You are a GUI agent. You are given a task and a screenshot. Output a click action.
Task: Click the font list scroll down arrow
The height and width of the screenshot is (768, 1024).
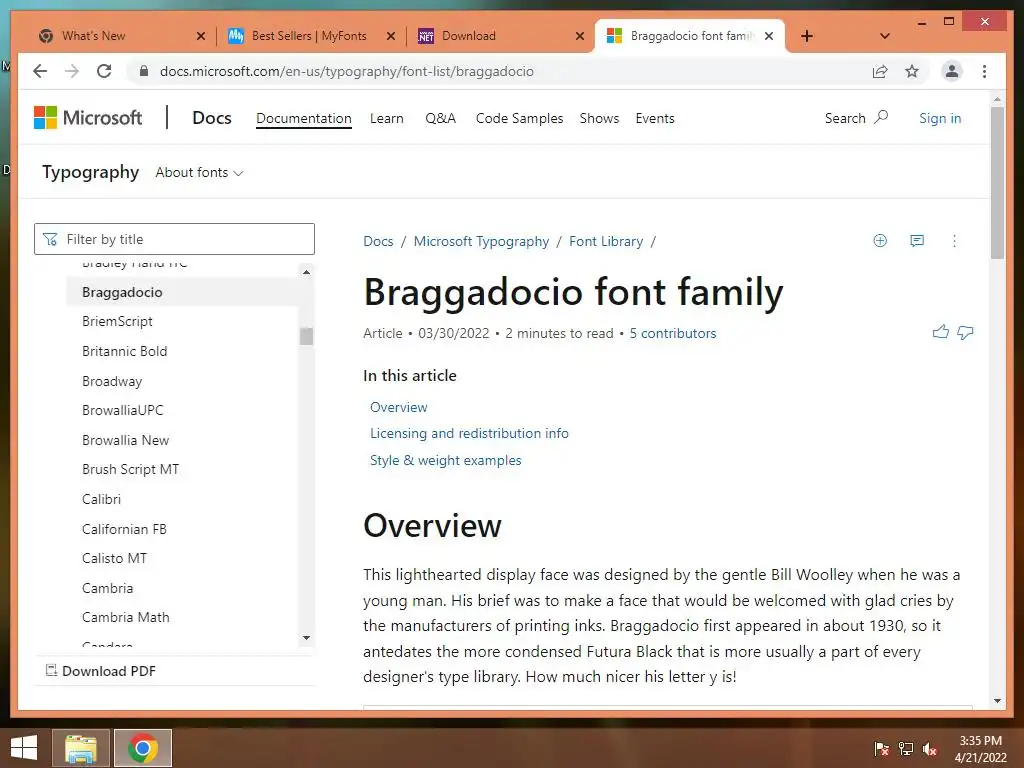306,638
